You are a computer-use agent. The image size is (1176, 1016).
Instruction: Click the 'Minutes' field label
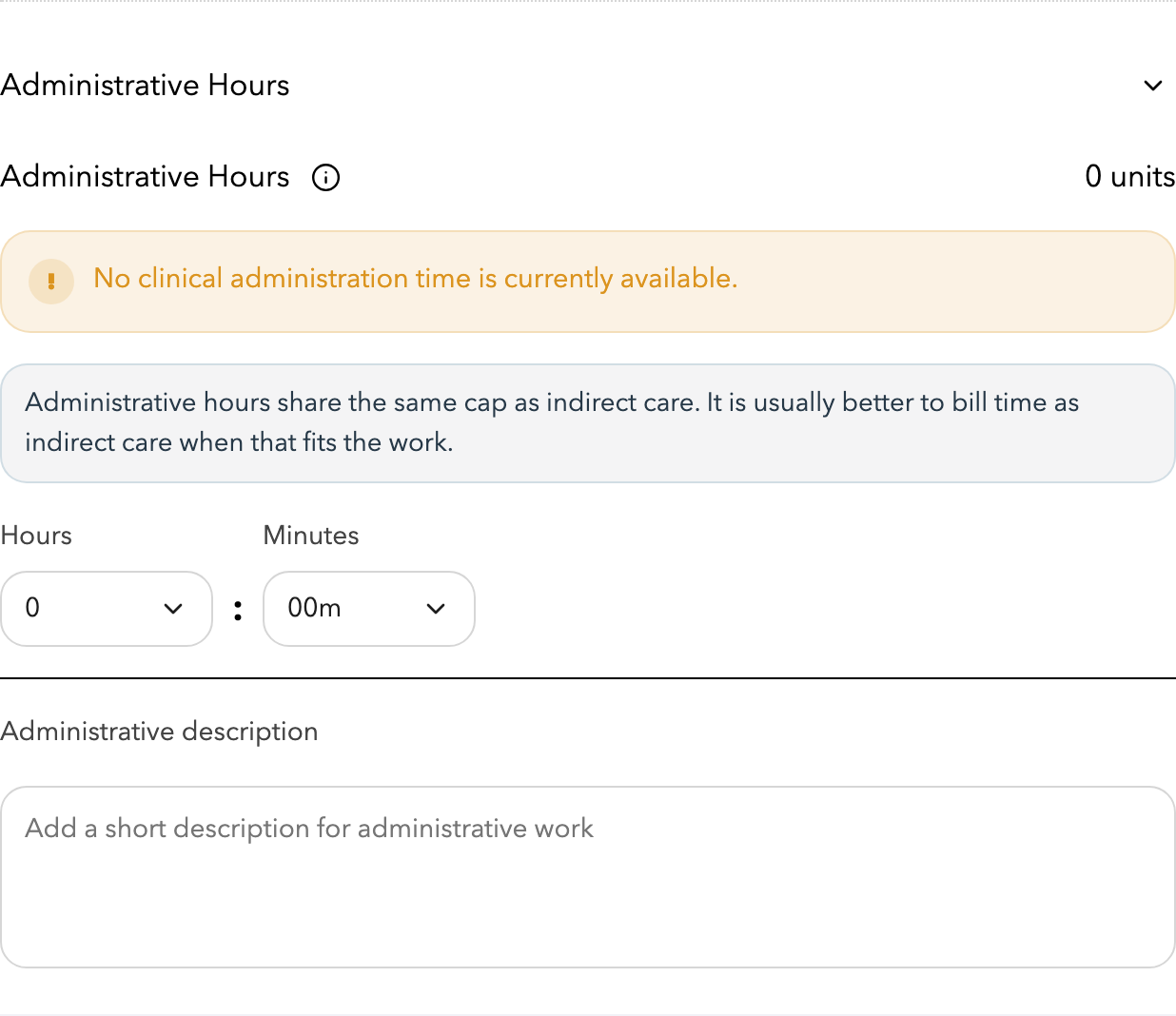(x=311, y=536)
